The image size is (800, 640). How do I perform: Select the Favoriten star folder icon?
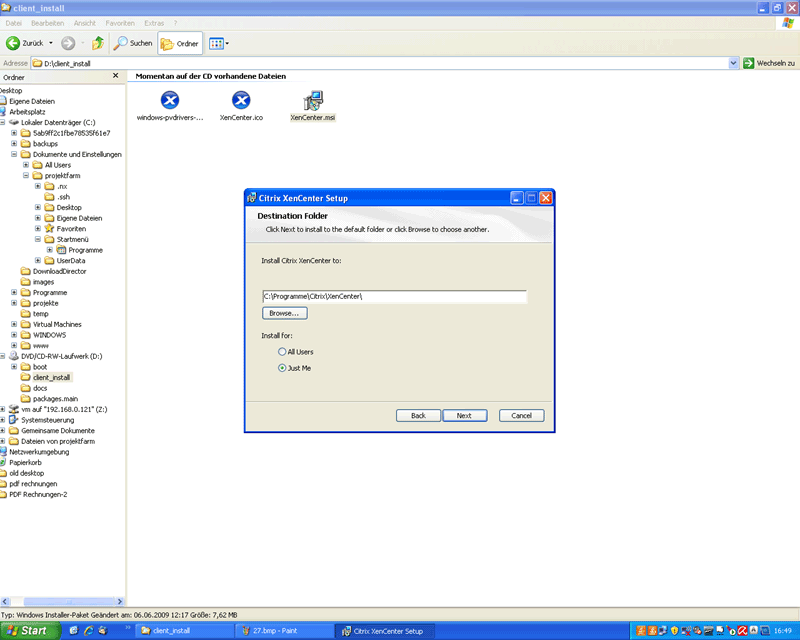click(x=49, y=229)
